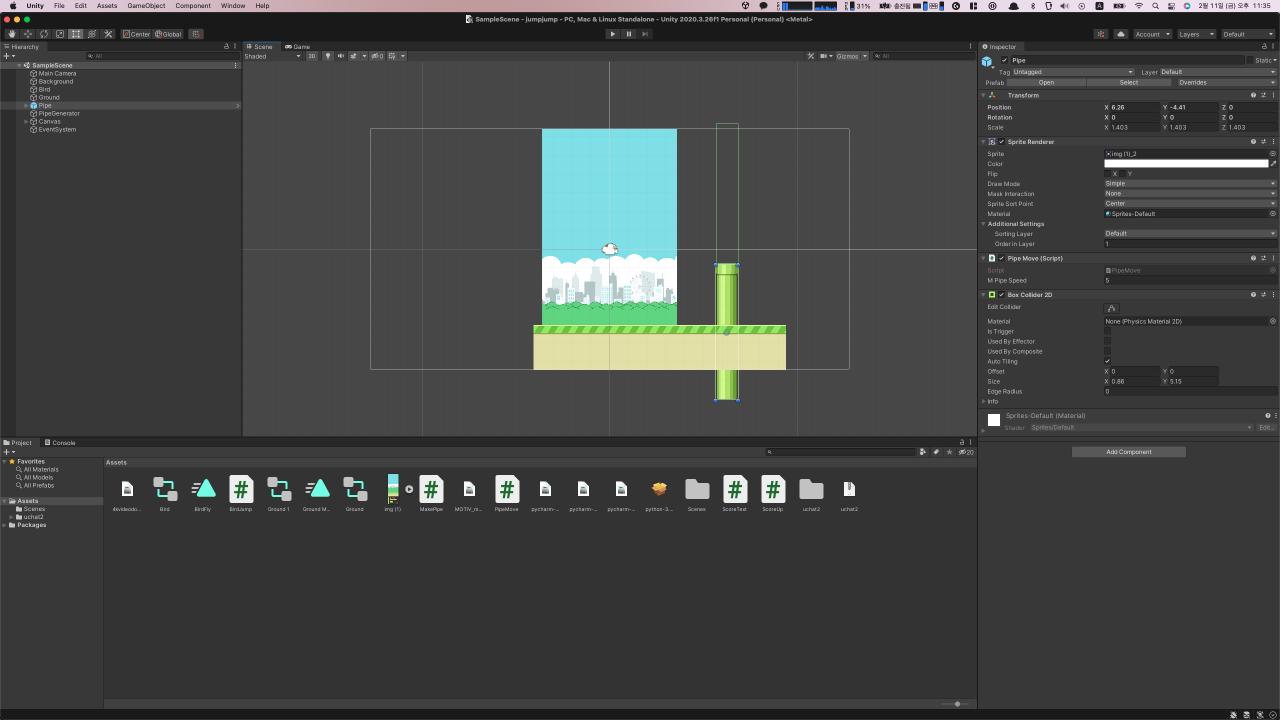Click the sprite Color swatch
Image resolution: width=1280 pixels, height=720 pixels.
(x=1186, y=164)
